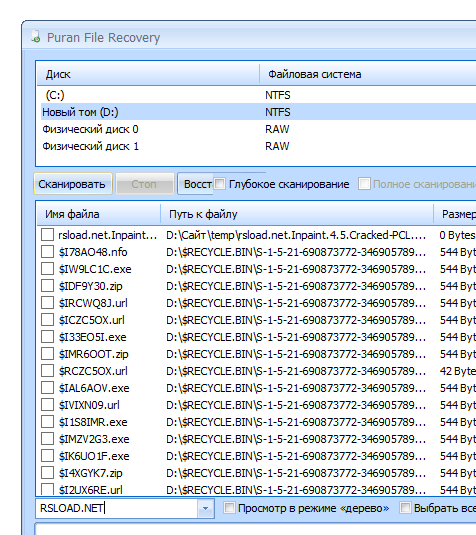Select file name $IAL6AOV.exe
The height and width of the screenshot is (535, 476).
pos(94,388)
